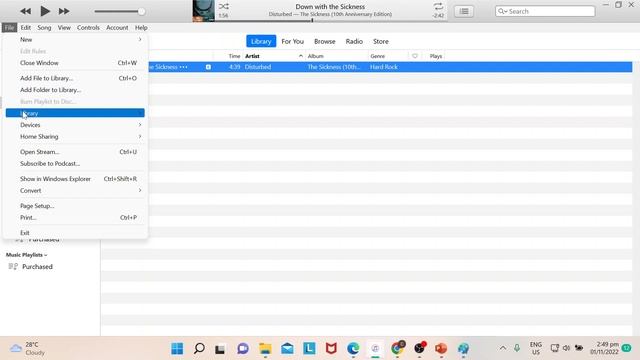Click the taskbar clock and date

tap(604, 348)
